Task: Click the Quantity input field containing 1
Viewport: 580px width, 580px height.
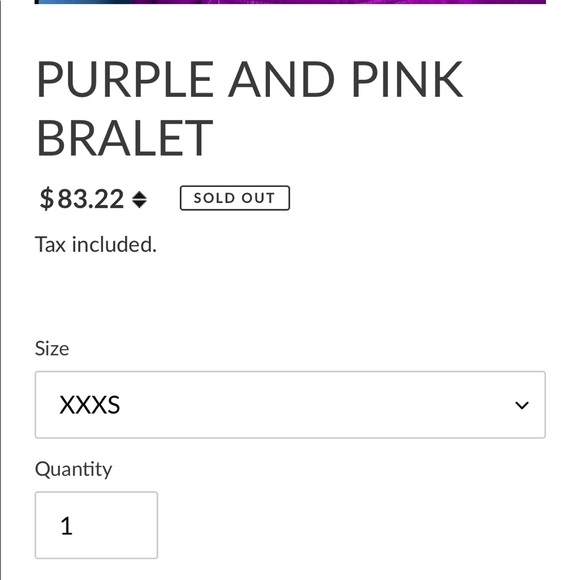Action: click(96, 525)
